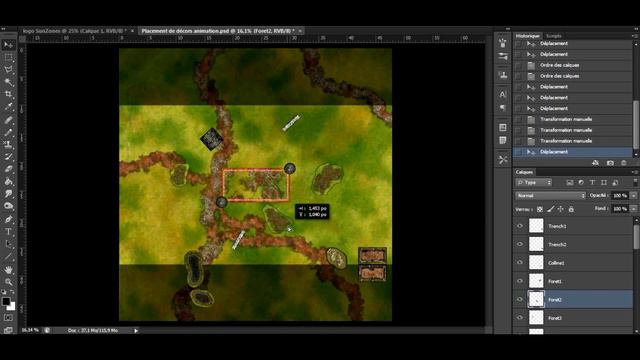Viewport: 640px width, 360px height.
Task: Select the Hand tool
Action: click(8, 270)
